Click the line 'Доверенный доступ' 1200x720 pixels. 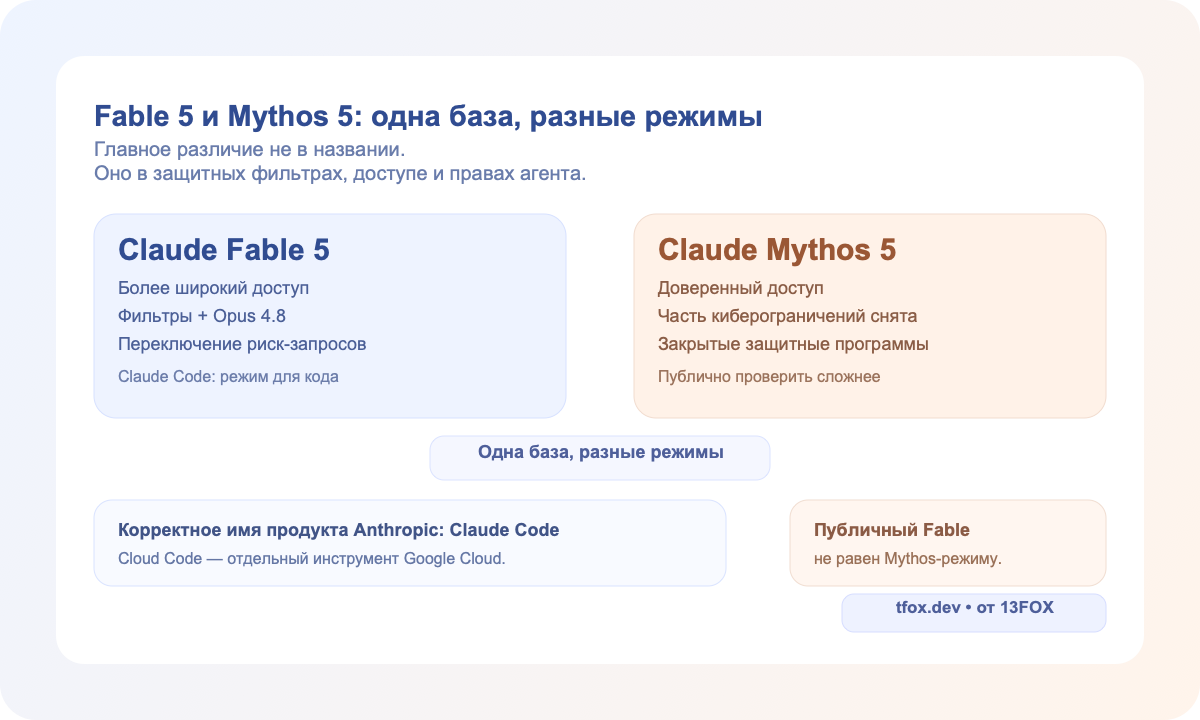click(741, 288)
